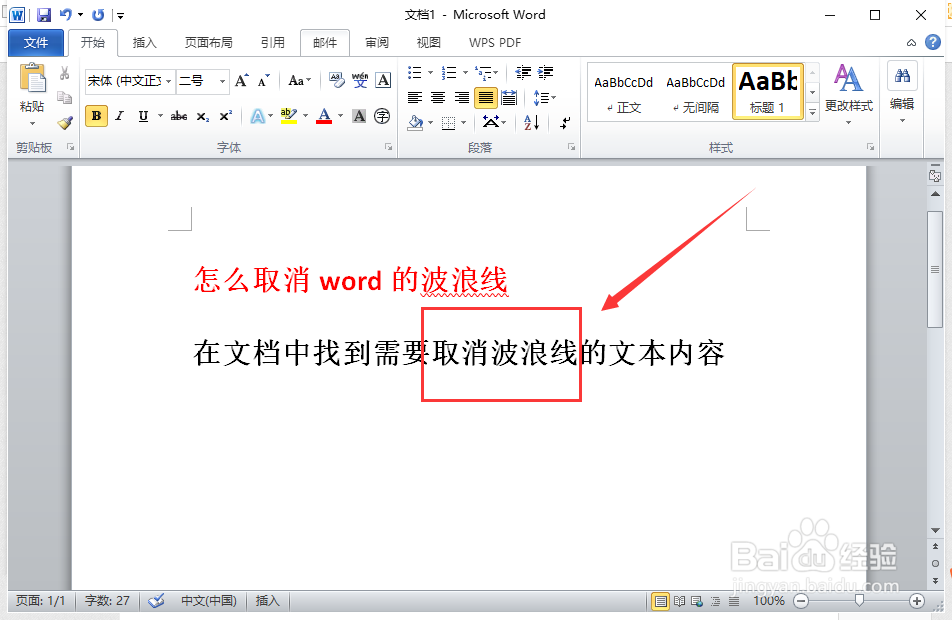Switch to the 引用 References tab
This screenshot has width=952, height=620.
click(273, 43)
